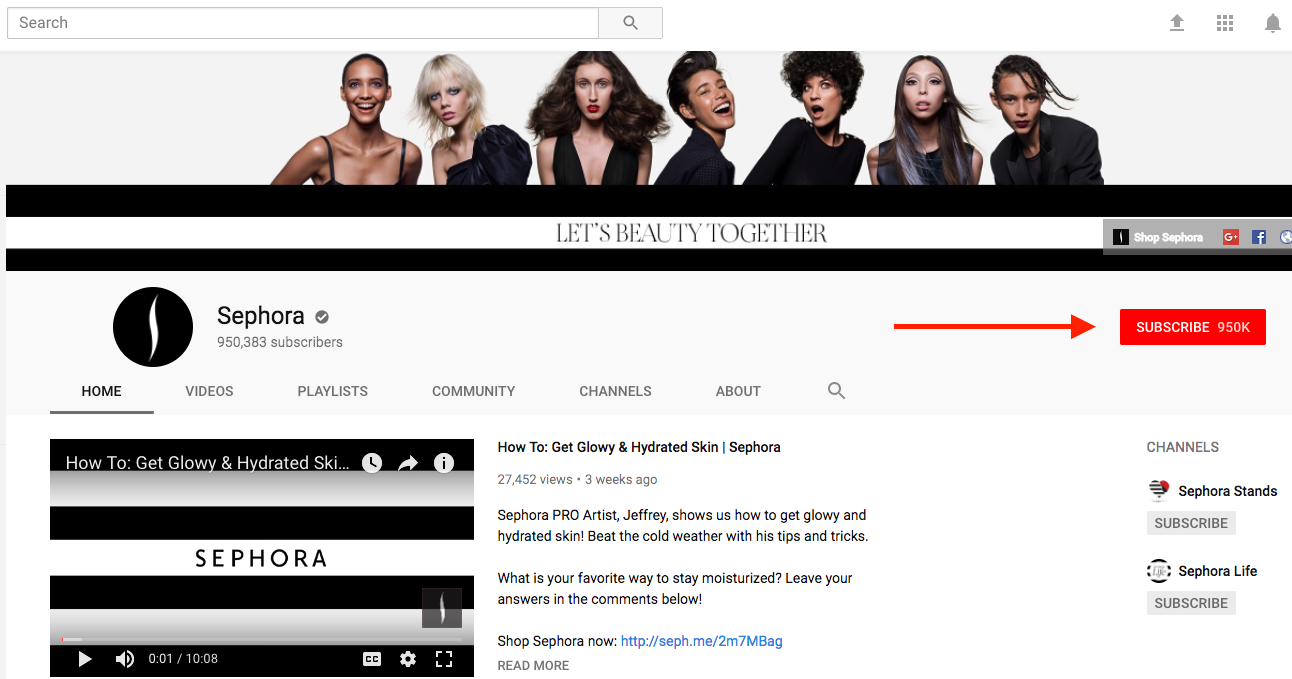
Task: Go to the CHANNELS tab
Action: [615, 391]
